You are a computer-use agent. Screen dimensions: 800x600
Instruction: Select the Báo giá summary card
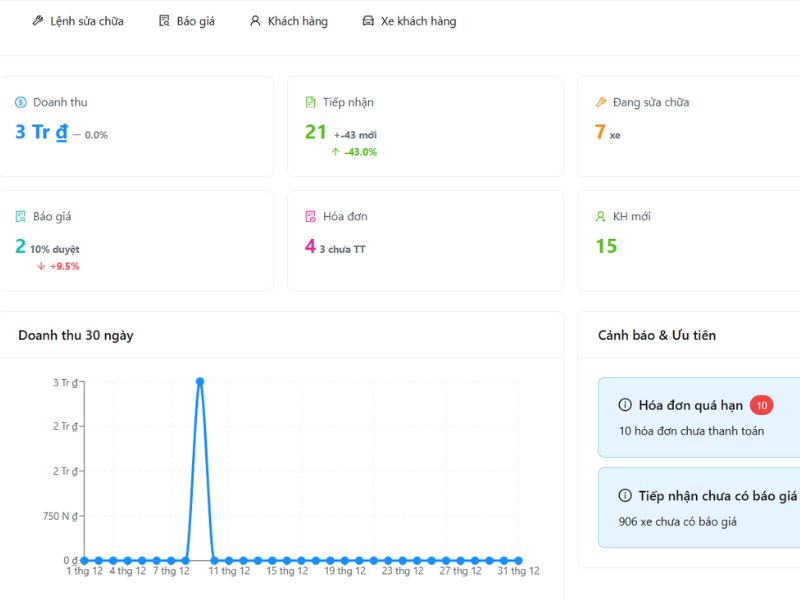136,241
